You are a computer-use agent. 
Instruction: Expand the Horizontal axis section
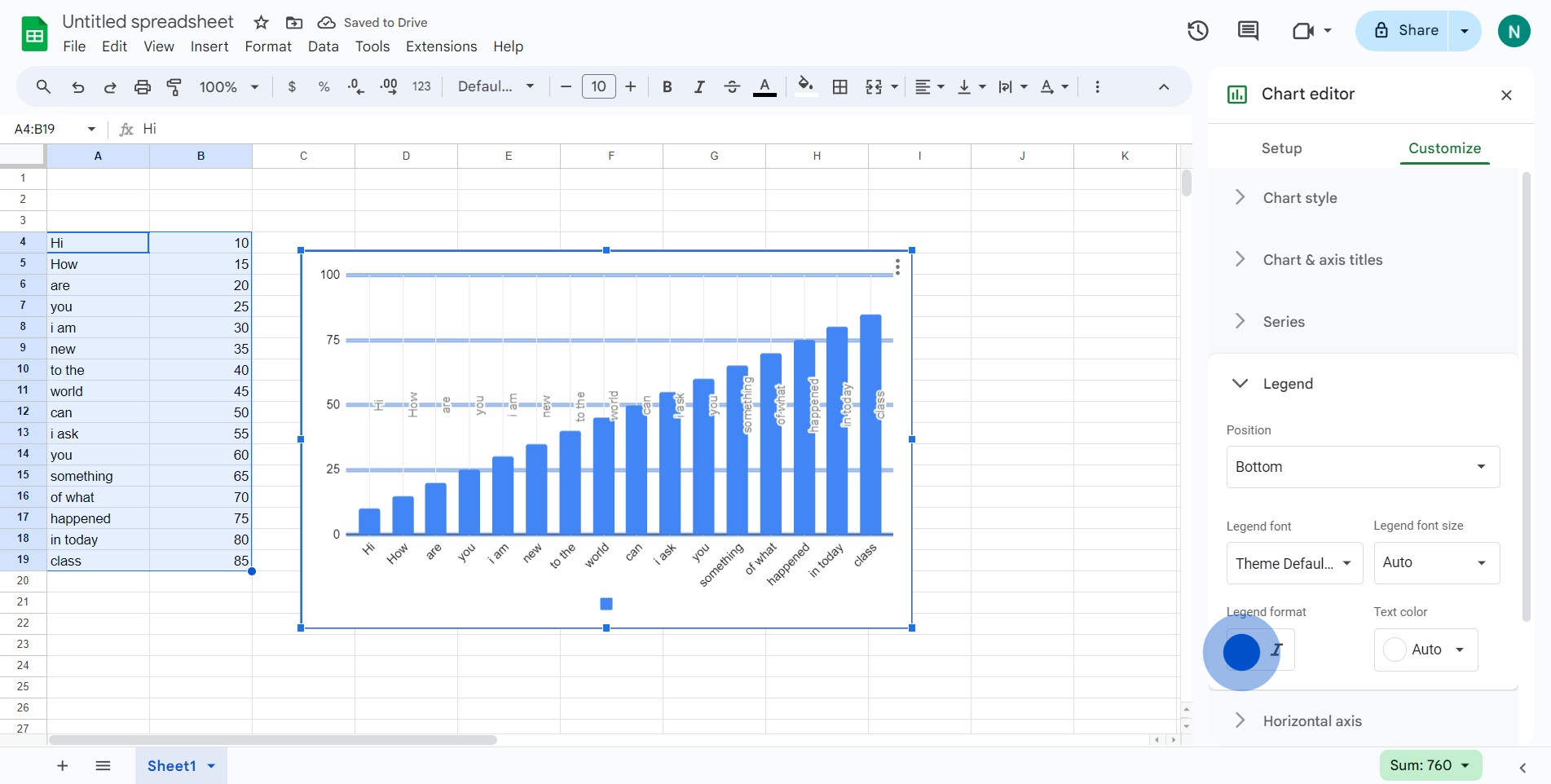pyautogui.click(x=1311, y=721)
